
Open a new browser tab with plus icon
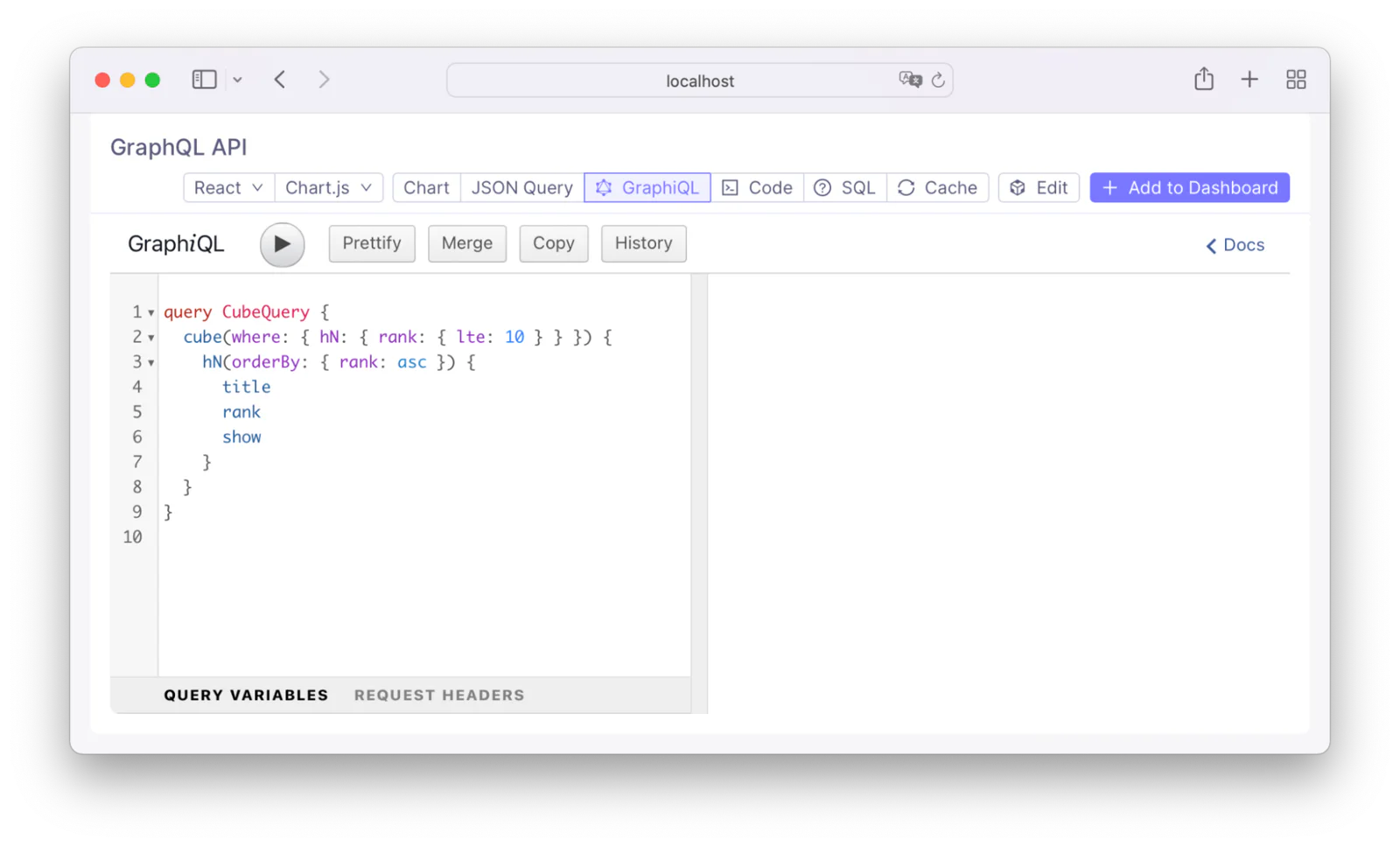pos(1249,80)
